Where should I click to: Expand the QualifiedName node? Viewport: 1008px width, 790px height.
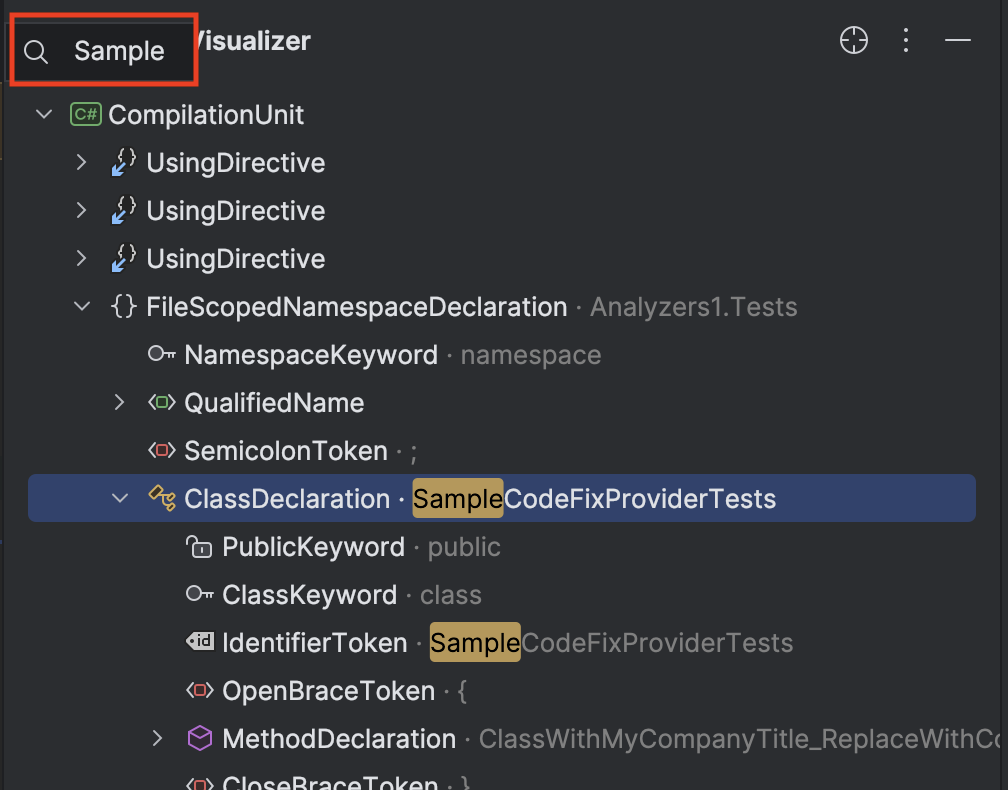click(120, 403)
